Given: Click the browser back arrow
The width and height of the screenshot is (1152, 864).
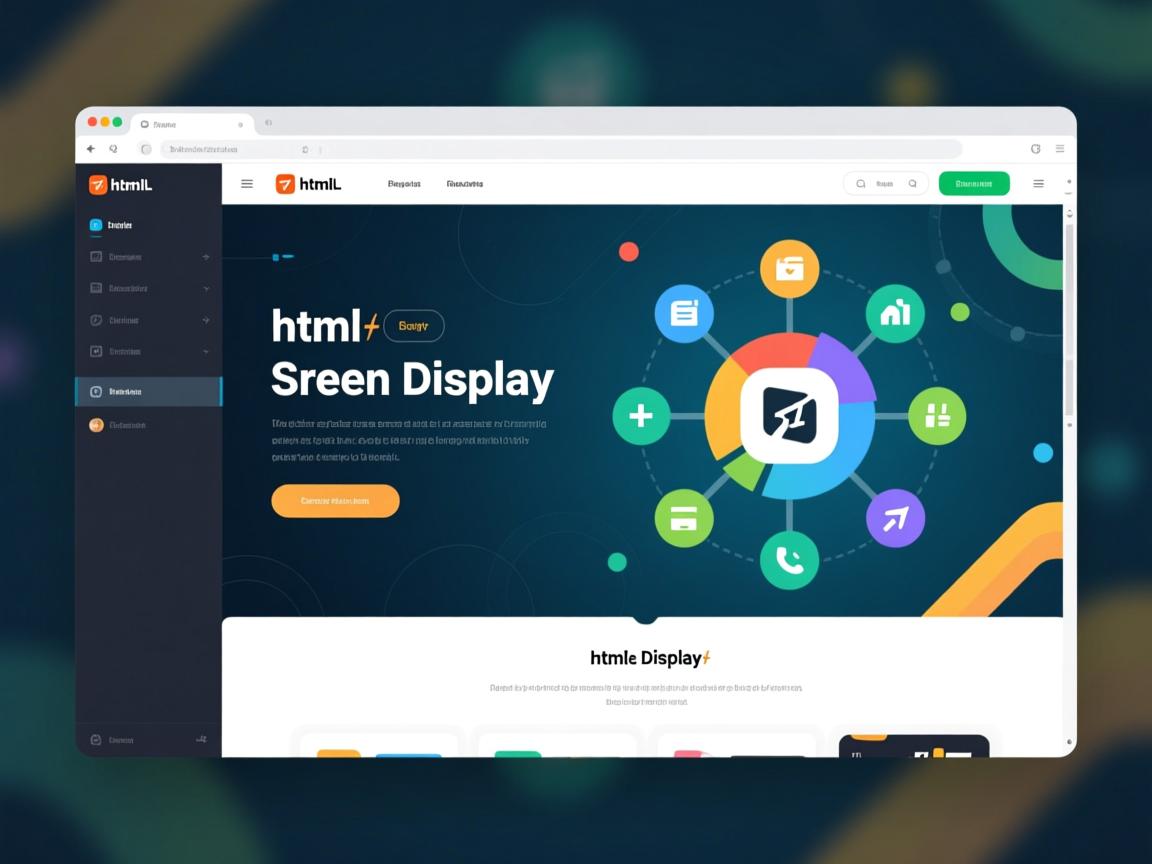Looking at the screenshot, I should [91, 149].
